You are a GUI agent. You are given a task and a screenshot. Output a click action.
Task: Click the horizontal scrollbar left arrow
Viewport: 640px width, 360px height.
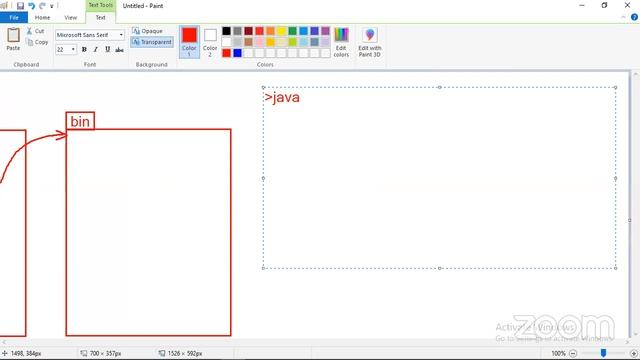[4, 342]
